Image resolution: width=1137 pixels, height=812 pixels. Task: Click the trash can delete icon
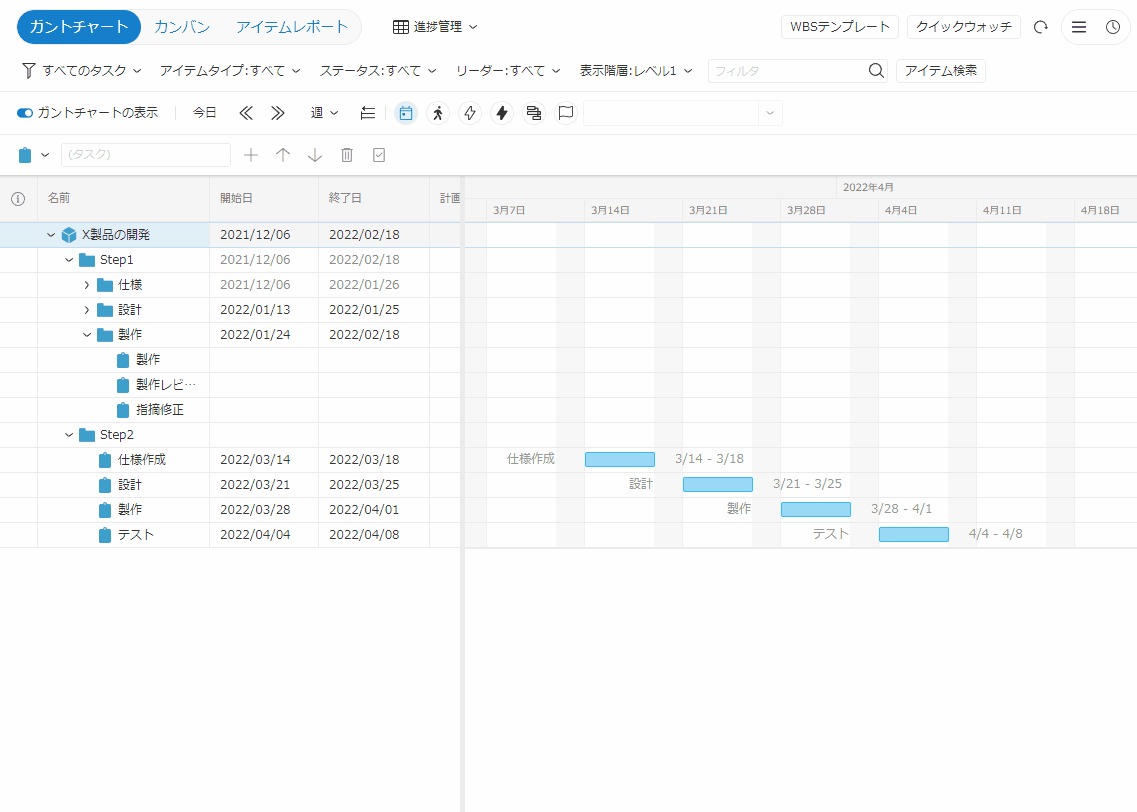click(x=347, y=155)
